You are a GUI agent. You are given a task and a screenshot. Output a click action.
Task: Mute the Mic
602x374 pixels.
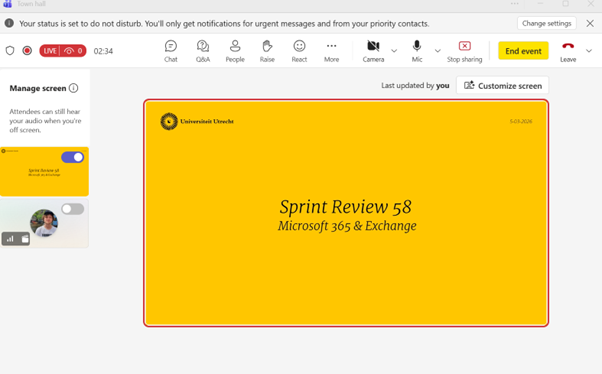click(417, 51)
